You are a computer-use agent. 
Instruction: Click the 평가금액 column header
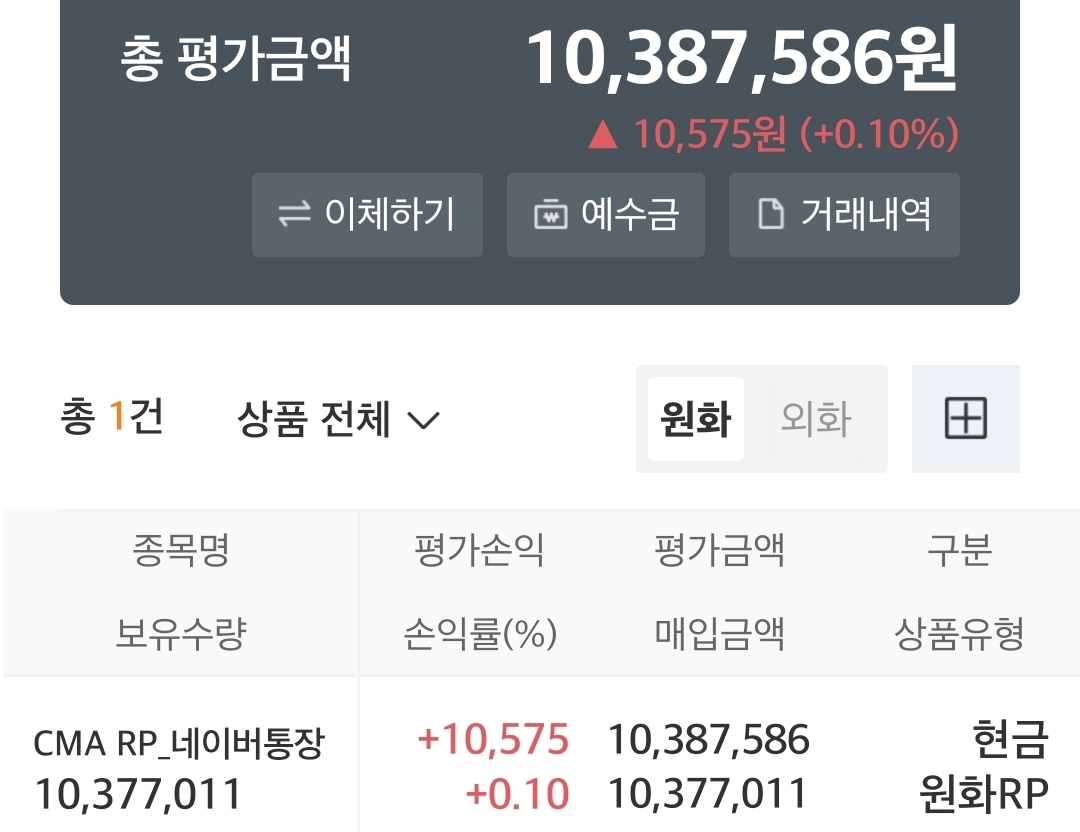click(720, 550)
